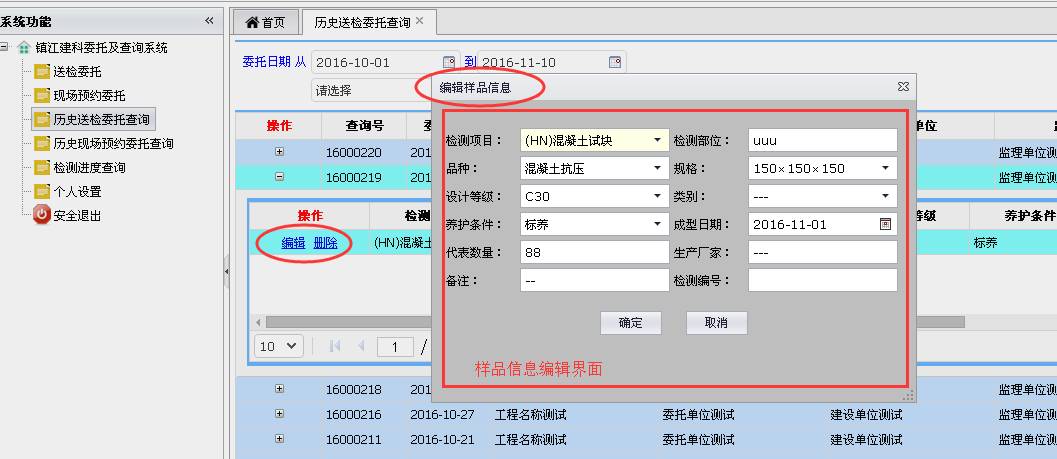Click the calendar icon beside 成型日期 field
Image resolution: width=1057 pixels, height=459 pixels.
(x=885, y=224)
